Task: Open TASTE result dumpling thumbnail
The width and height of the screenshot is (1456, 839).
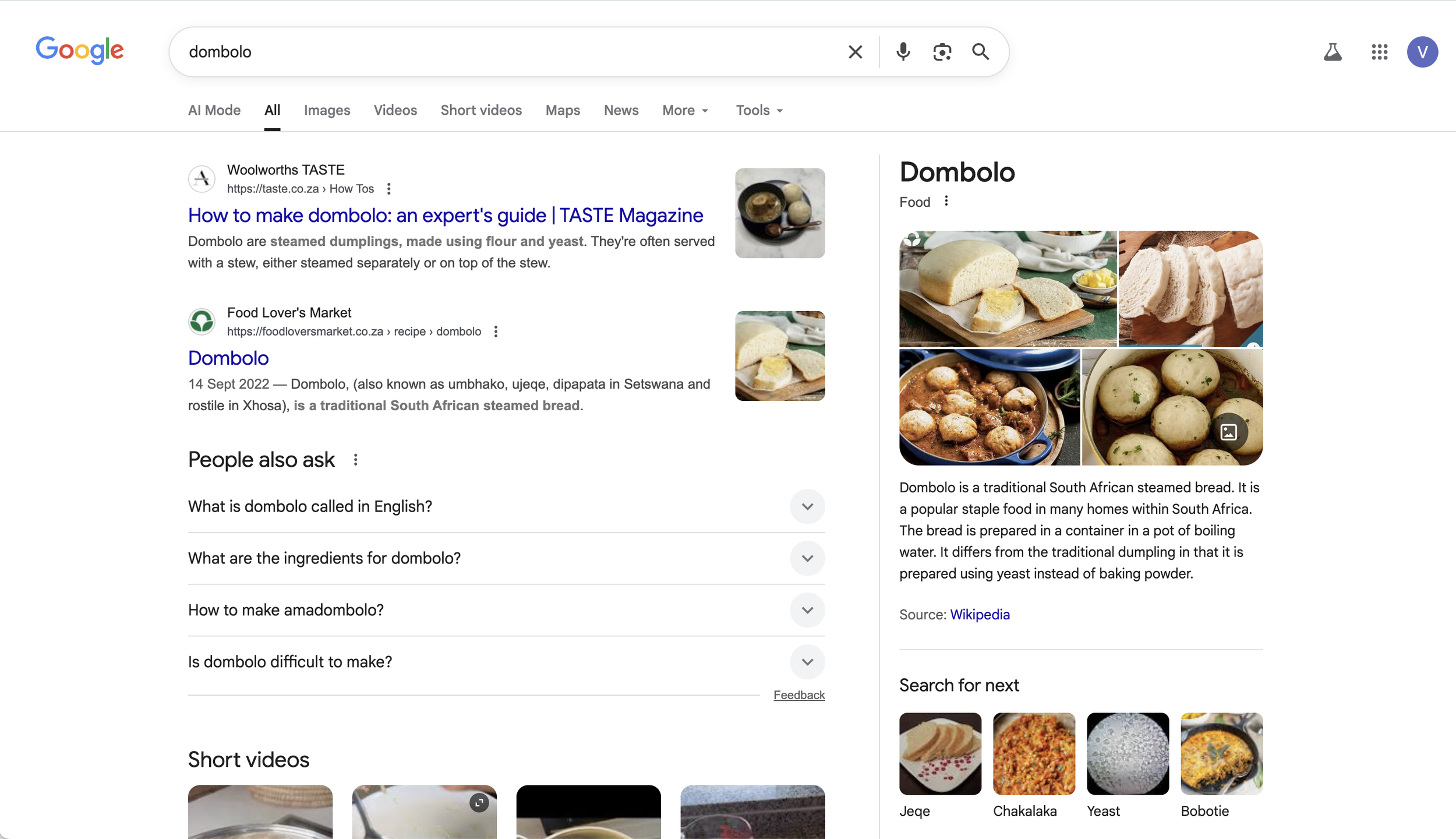Action: coord(780,213)
